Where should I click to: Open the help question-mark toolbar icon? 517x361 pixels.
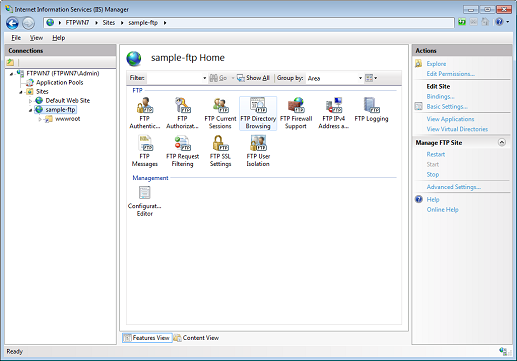click(x=499, y=22)
